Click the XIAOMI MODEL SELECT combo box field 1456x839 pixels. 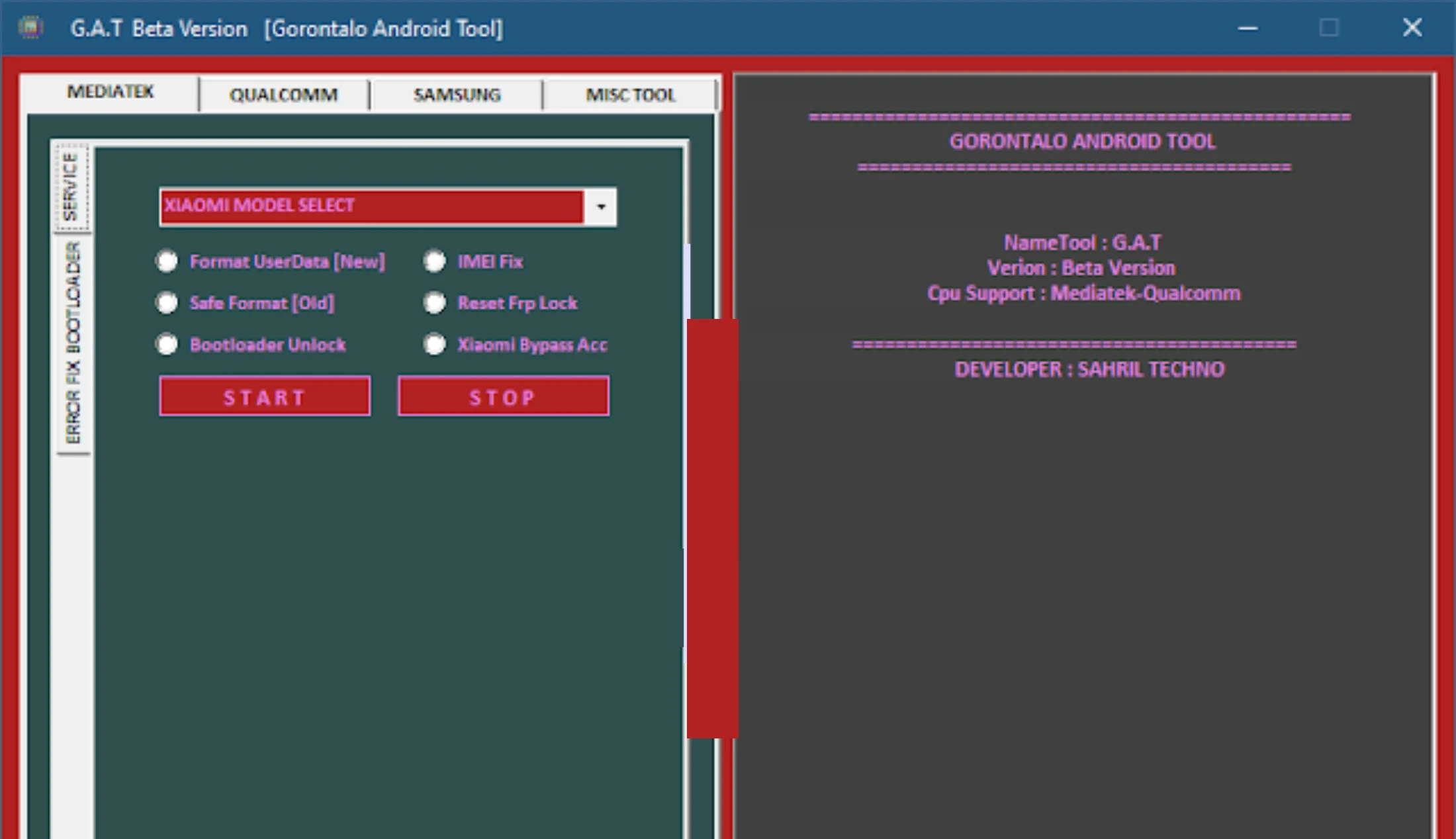pyautogui.click(x=371, y=206)
